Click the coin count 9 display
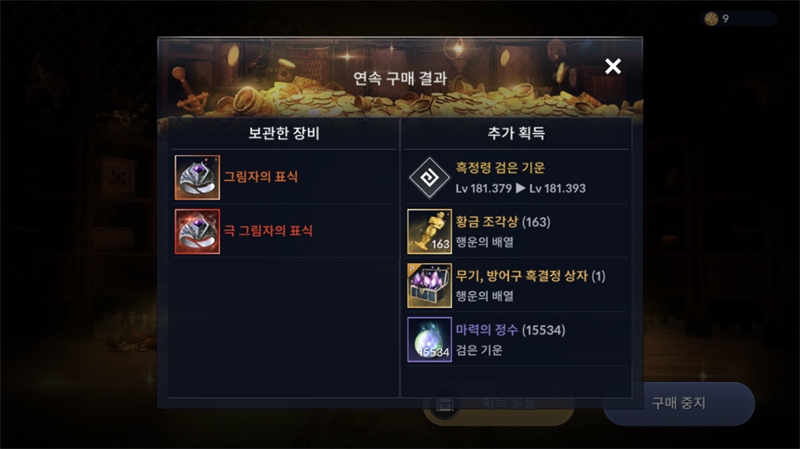 [x=726, y=19]
